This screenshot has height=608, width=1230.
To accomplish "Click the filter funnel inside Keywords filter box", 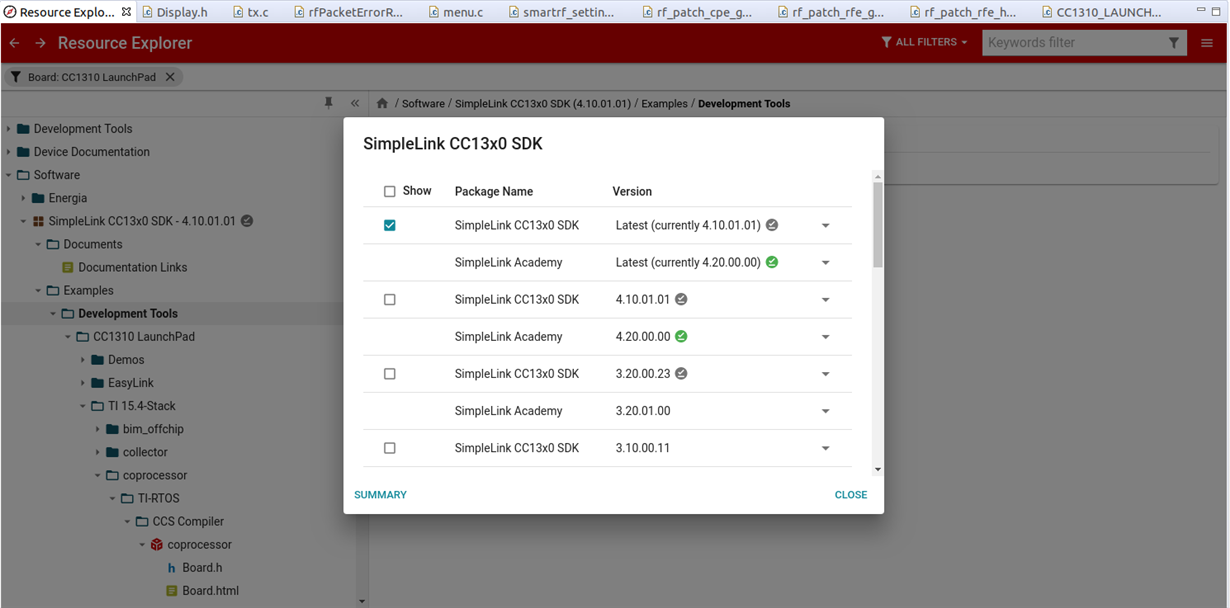I will click(1174, 43).
